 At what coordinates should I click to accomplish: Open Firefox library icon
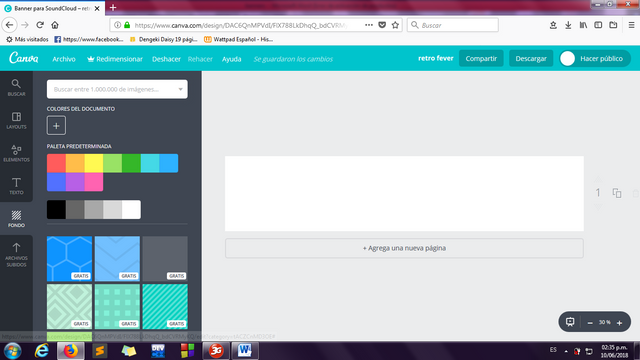(583, 25)
